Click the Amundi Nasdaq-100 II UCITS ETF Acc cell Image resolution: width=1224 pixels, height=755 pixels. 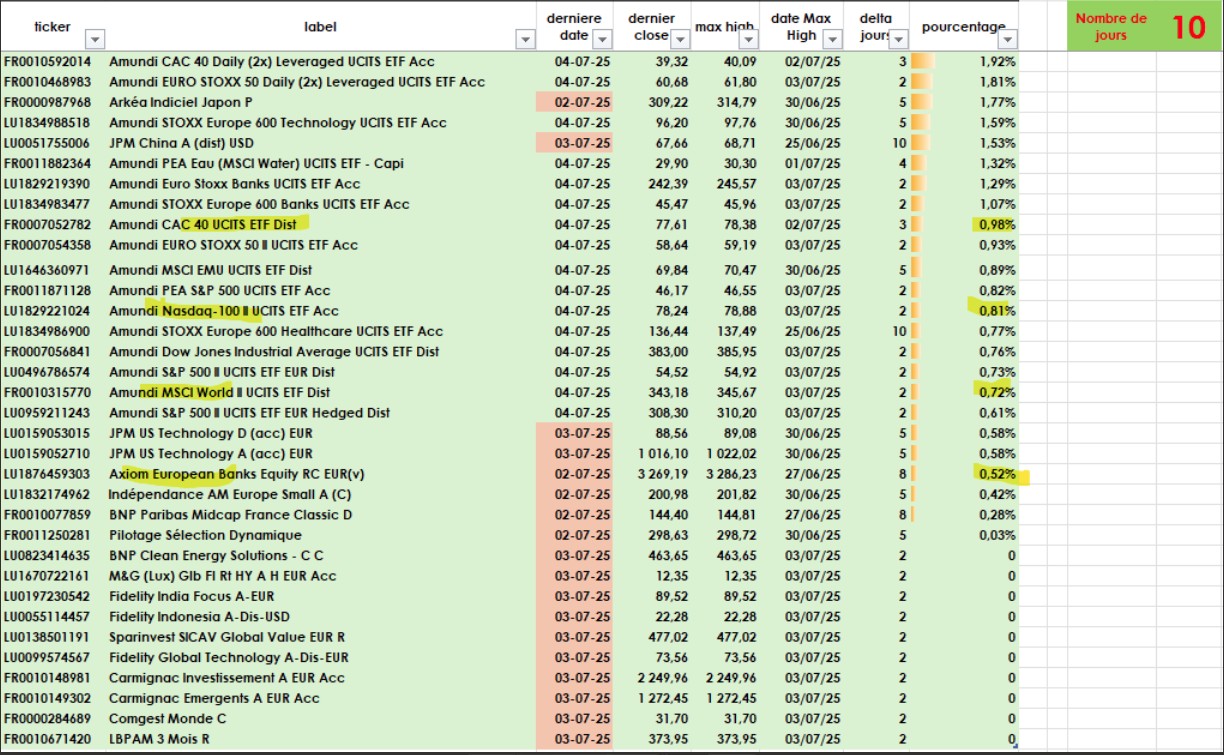223,311
